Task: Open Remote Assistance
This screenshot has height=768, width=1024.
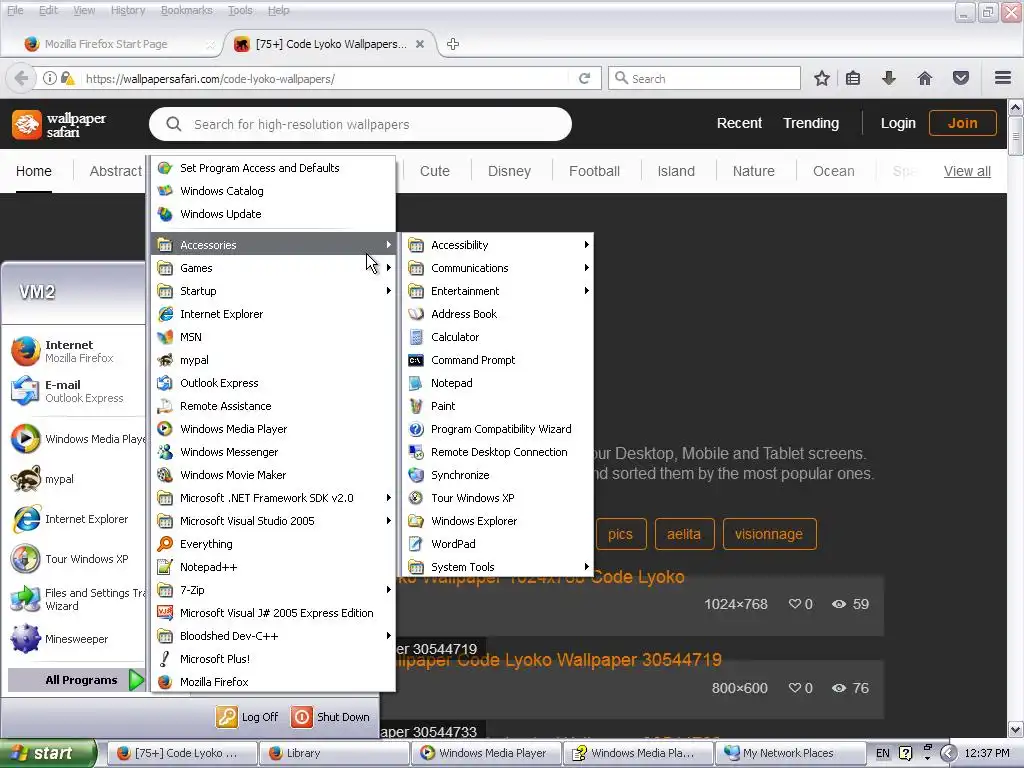Action: 273,406
